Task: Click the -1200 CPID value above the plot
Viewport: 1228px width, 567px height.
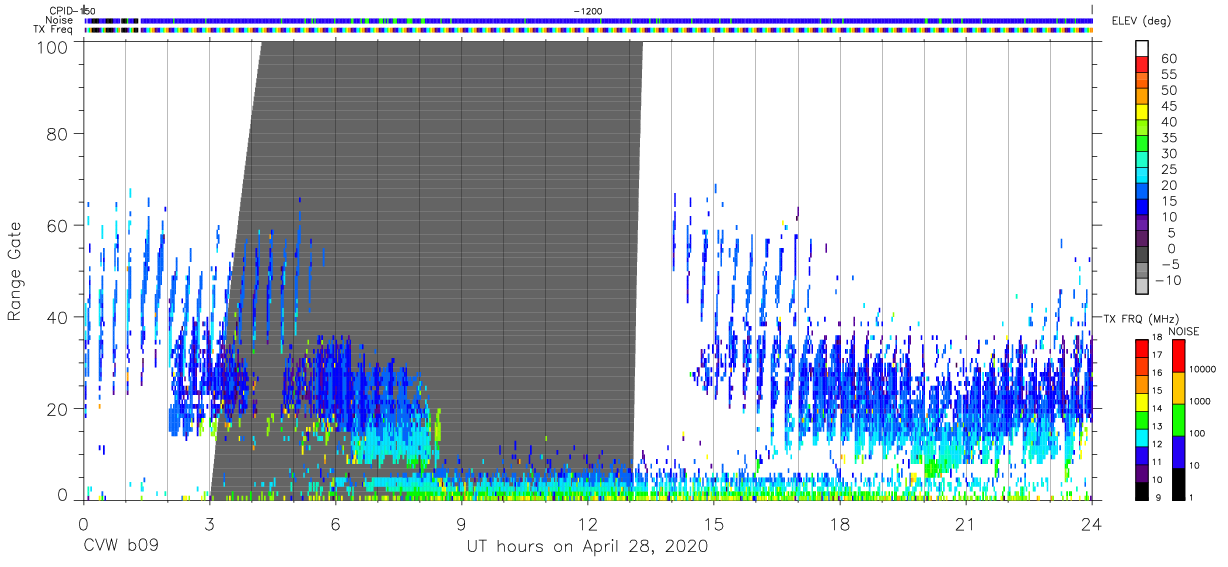Action: point(587,10)
